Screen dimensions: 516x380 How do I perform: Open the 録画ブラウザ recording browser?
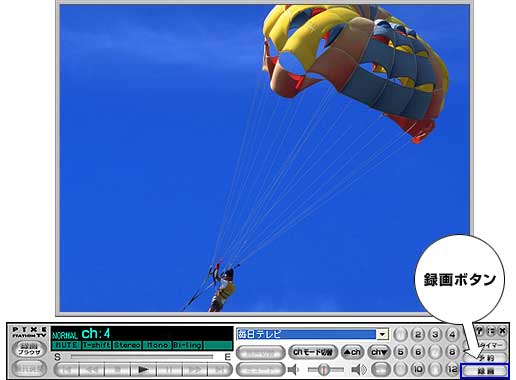pos(29,349)
